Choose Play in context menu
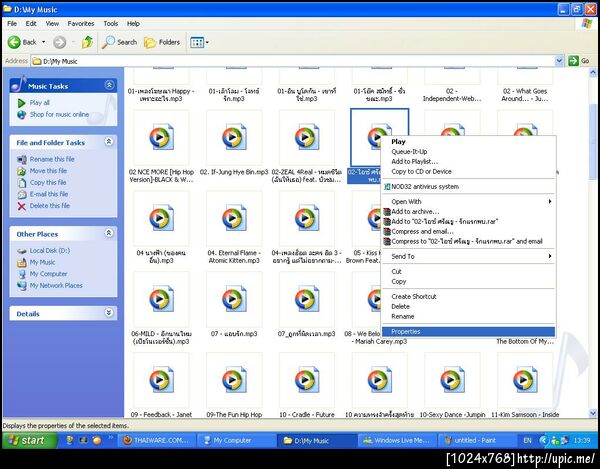The width and height of the screenshot is (600, 469). [468, 142]
